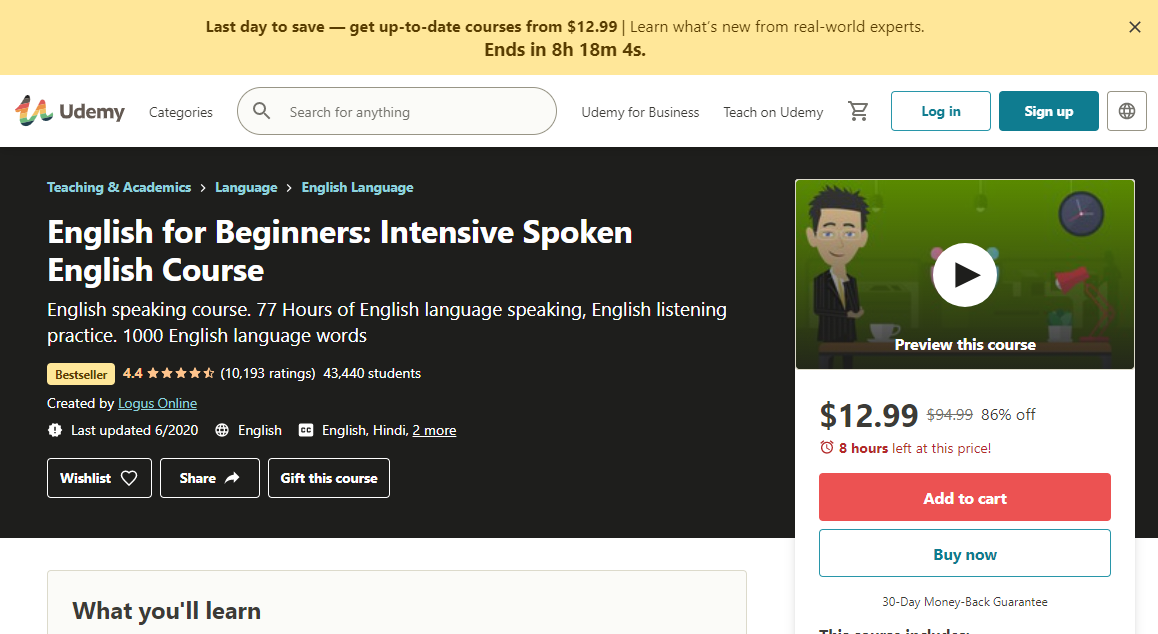The width and height of the screenshot is (1158, 634).
Task: Click the Wishlist heart icon
Action: coord(131,478)
